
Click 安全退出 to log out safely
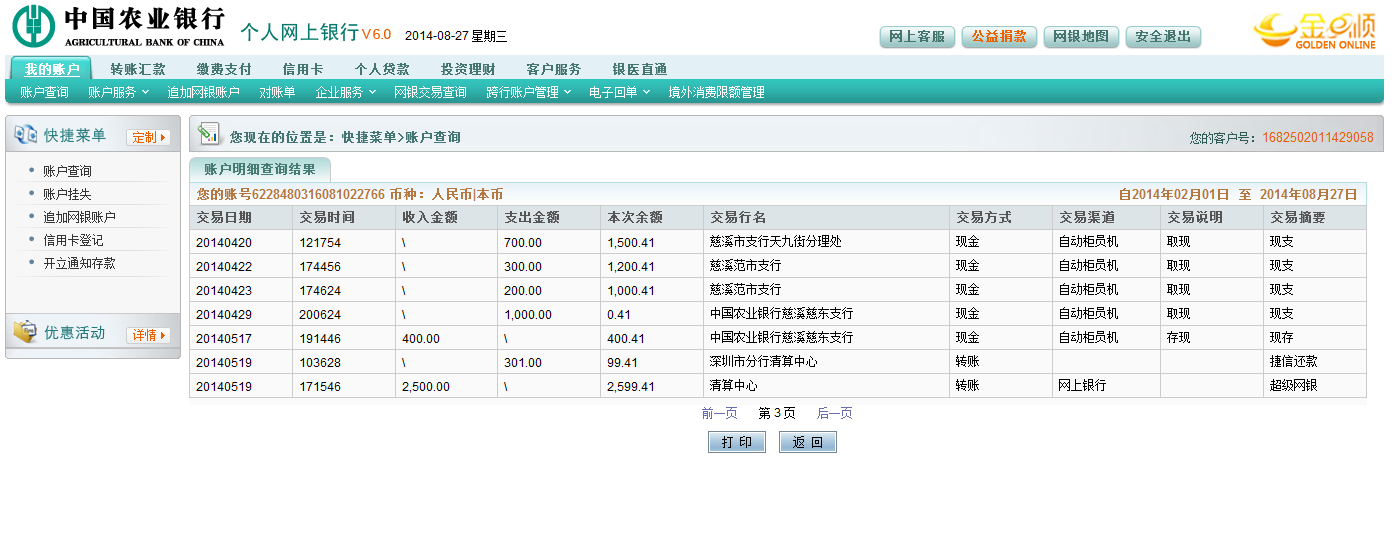coord(1163,37)
